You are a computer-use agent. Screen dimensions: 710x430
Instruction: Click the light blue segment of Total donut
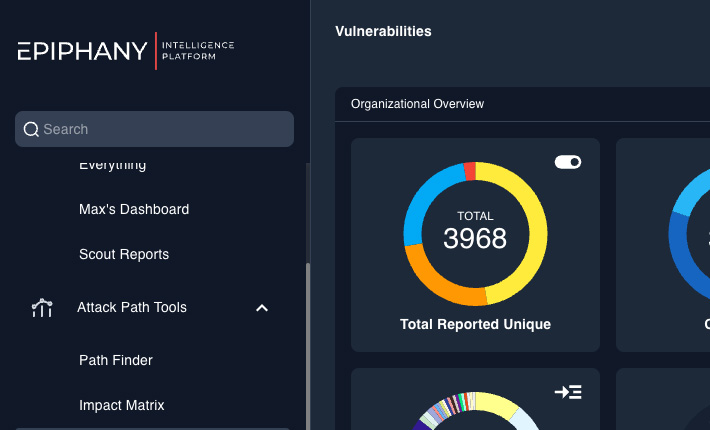point(420,212)
